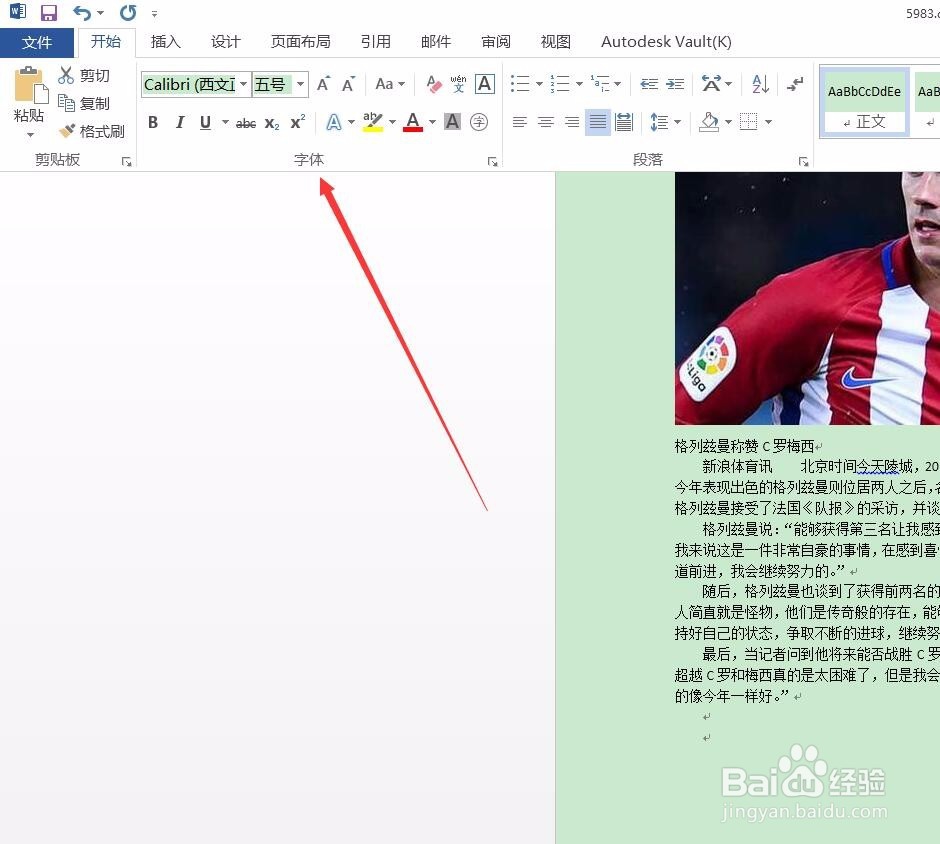Switch to the 设计 (Design) tab
940x844 pixels.
(x=225, y=42)
